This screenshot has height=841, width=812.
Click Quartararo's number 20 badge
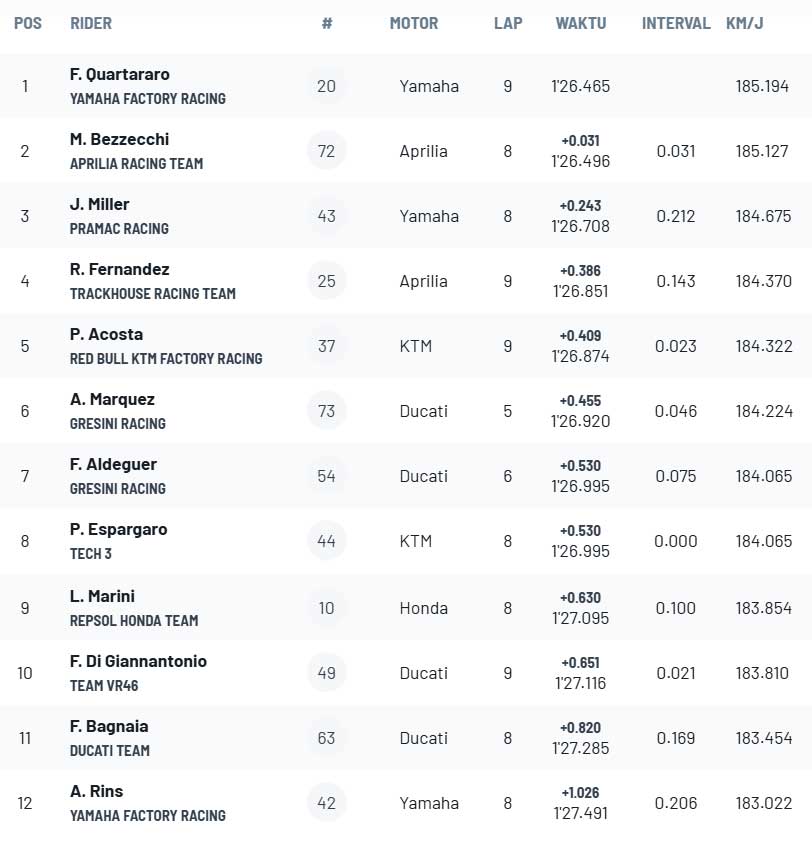(327, 86)
